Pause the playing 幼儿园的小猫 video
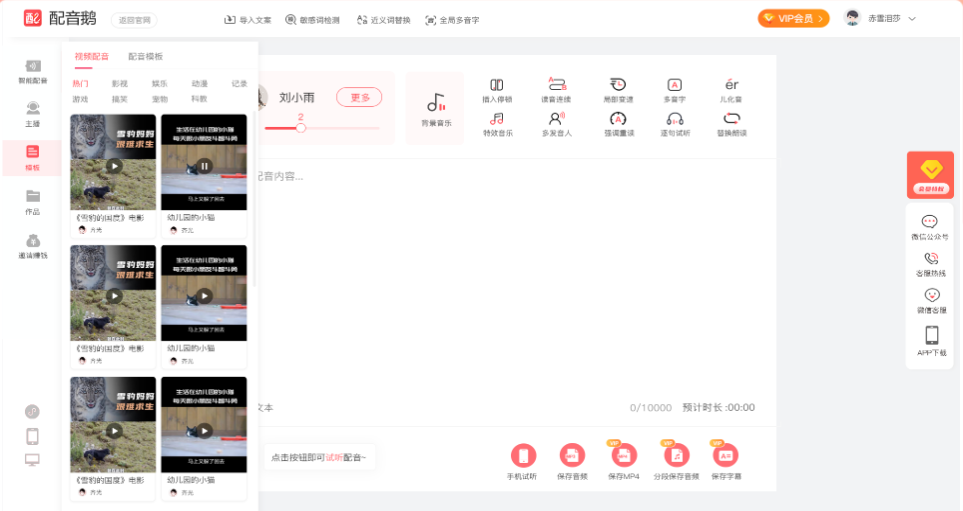Screen dimensions: 963x511 pyautogui.click(x=205, y=166)
